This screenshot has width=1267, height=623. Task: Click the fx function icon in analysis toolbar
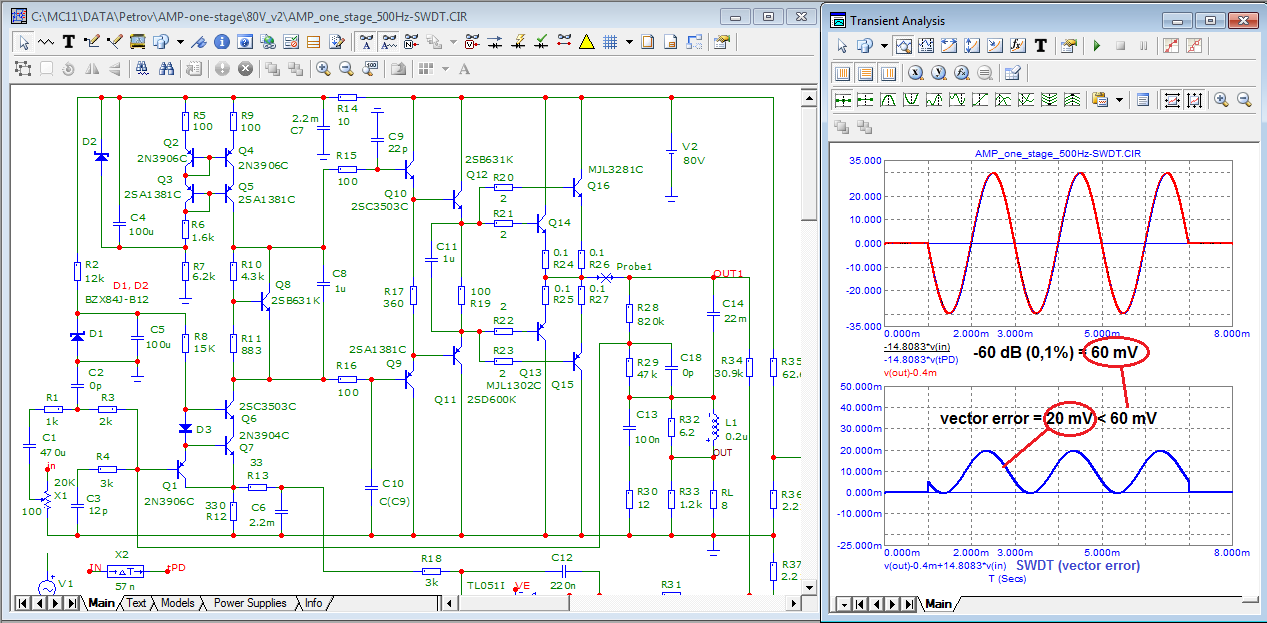click(x=1017, y=46)
